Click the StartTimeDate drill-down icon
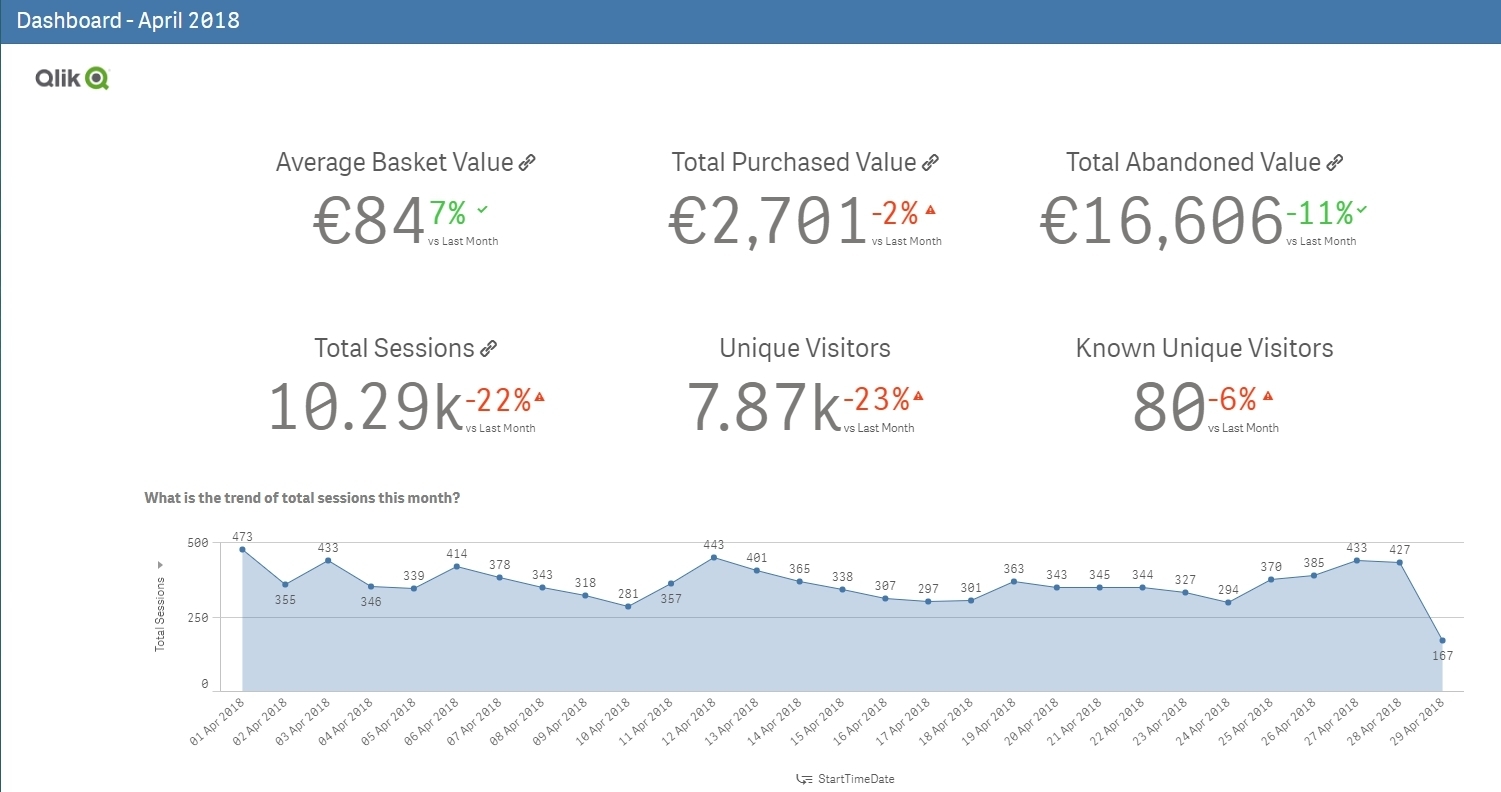Screen dimensions: 1501x792 pyautogui.click(x=803, y=778)
